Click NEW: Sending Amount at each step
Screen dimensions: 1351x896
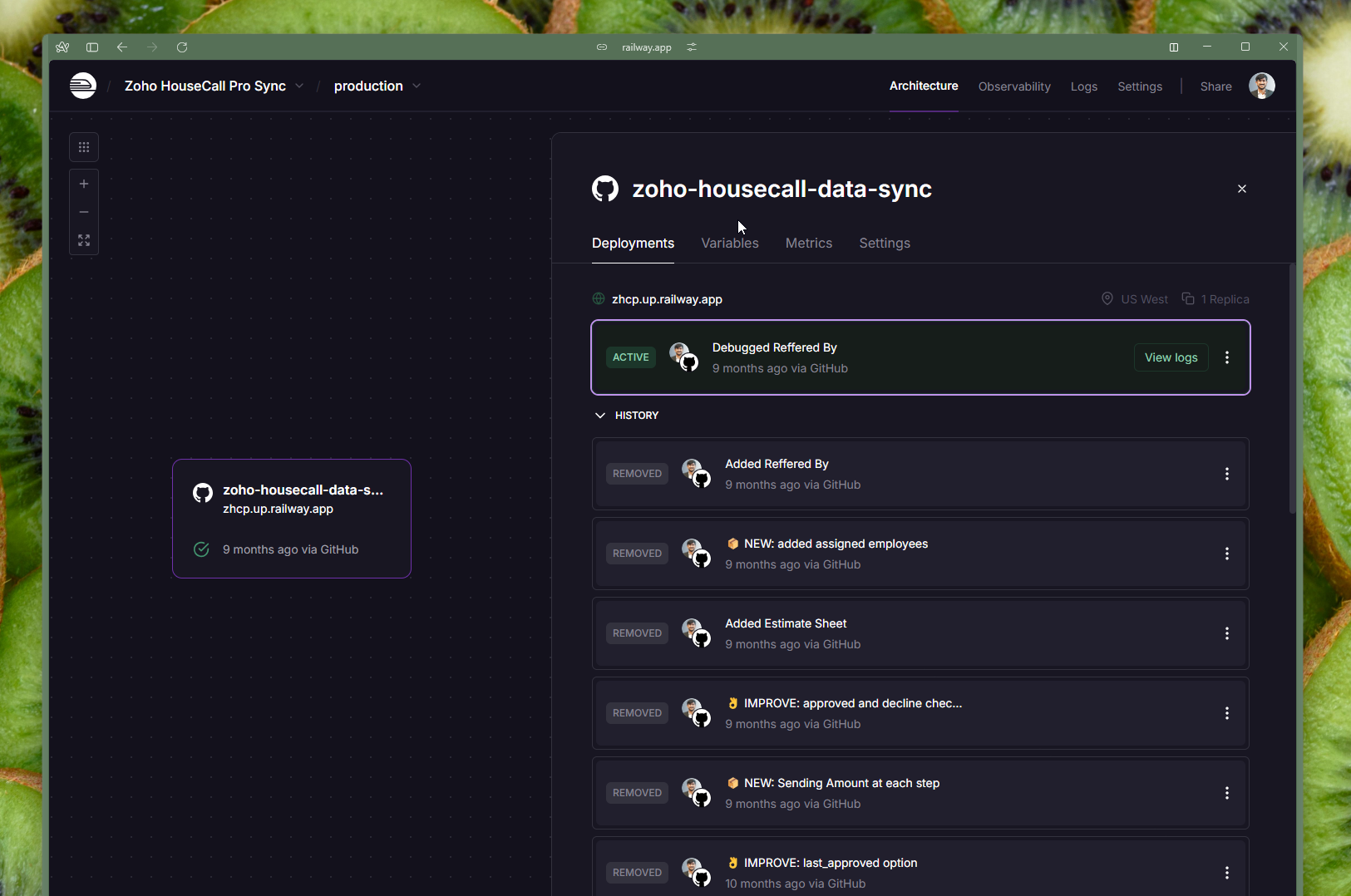click(920, 793)
